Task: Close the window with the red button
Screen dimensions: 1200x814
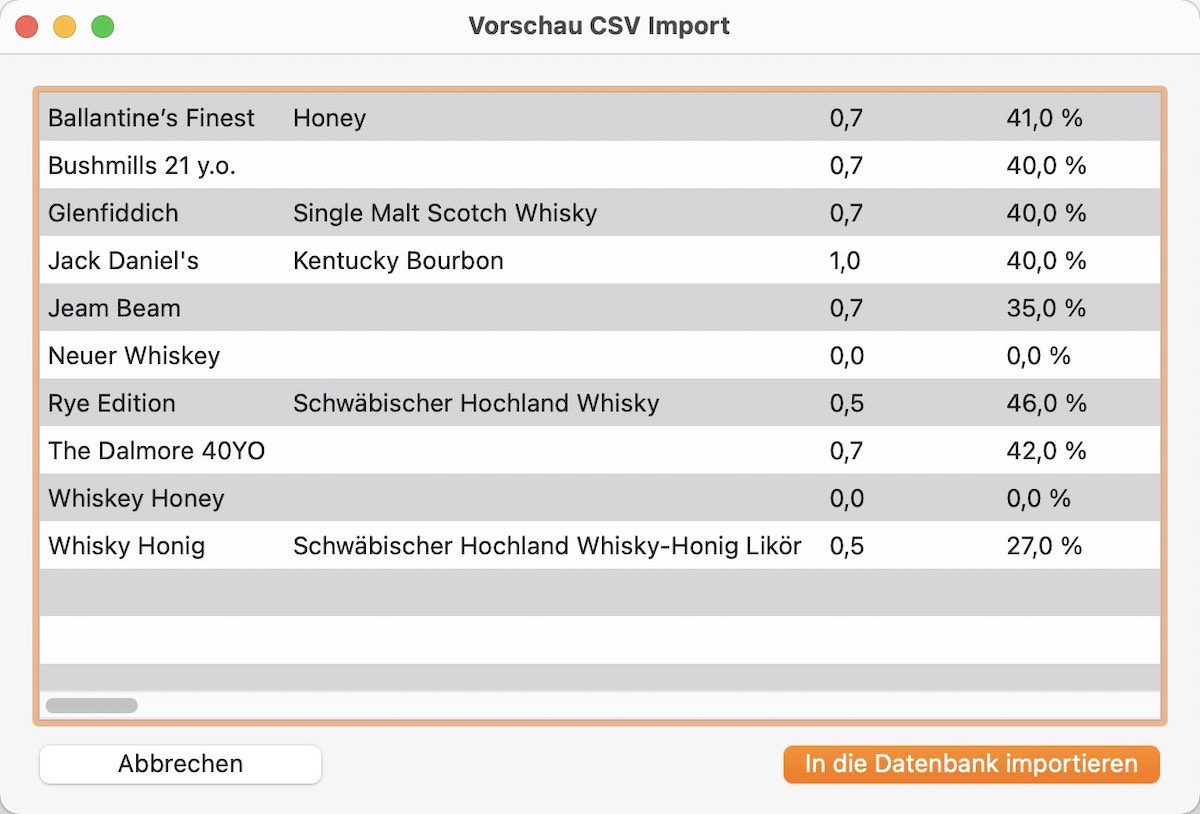Action: 27,27
